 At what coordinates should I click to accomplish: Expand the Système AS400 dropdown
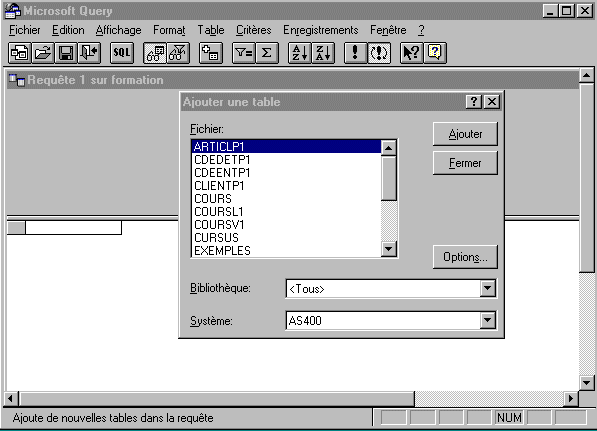tap(488, 320)
